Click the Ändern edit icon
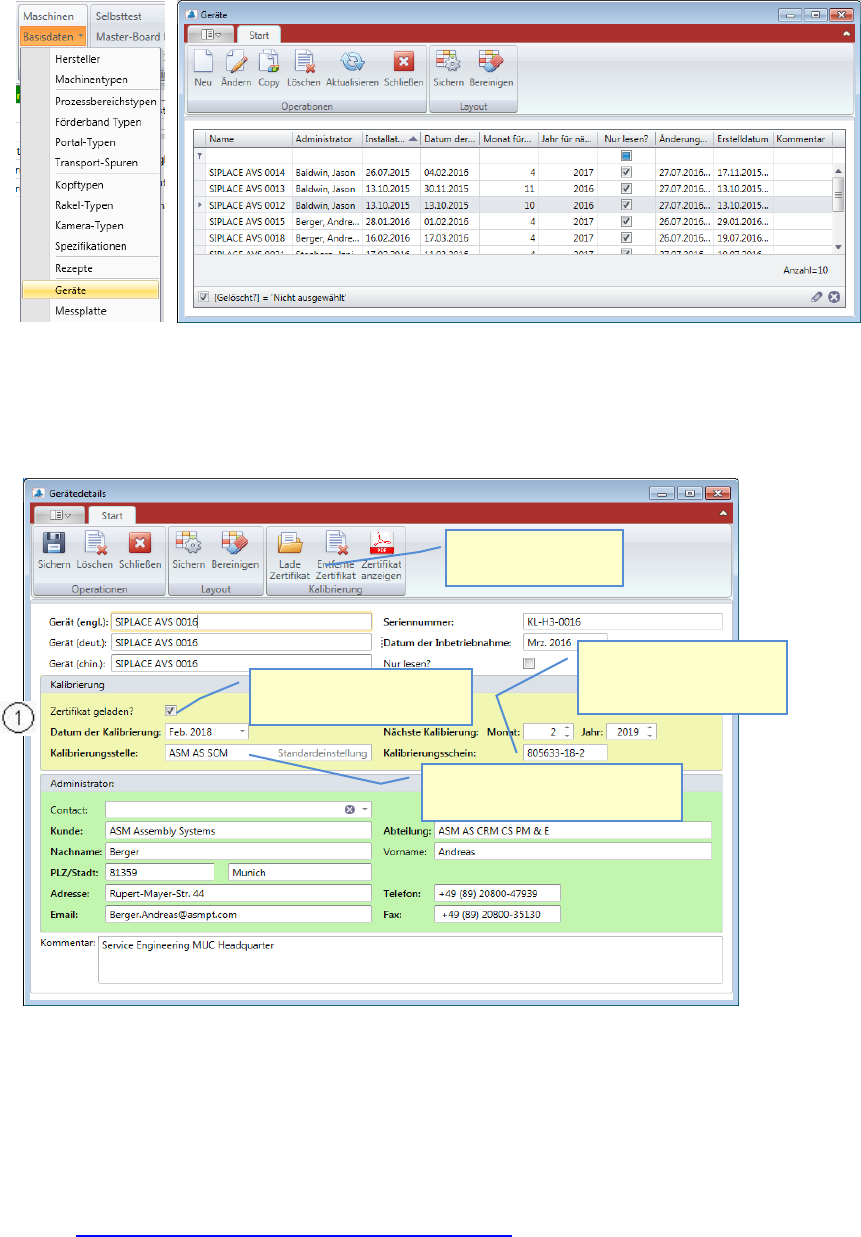Screen dimensions: 861x1237 coord(237,64)
